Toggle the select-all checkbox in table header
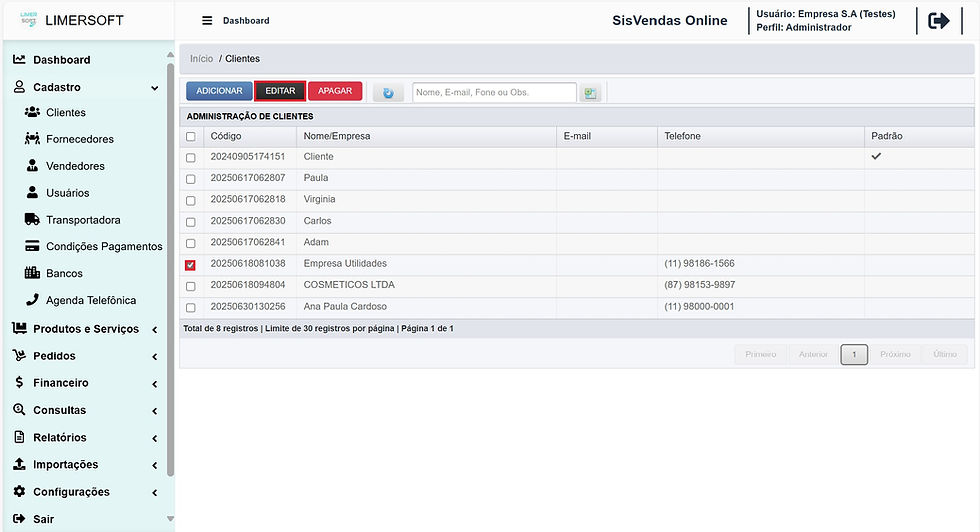This screenshot has height=532, width=980. click(x=191, y=136)
